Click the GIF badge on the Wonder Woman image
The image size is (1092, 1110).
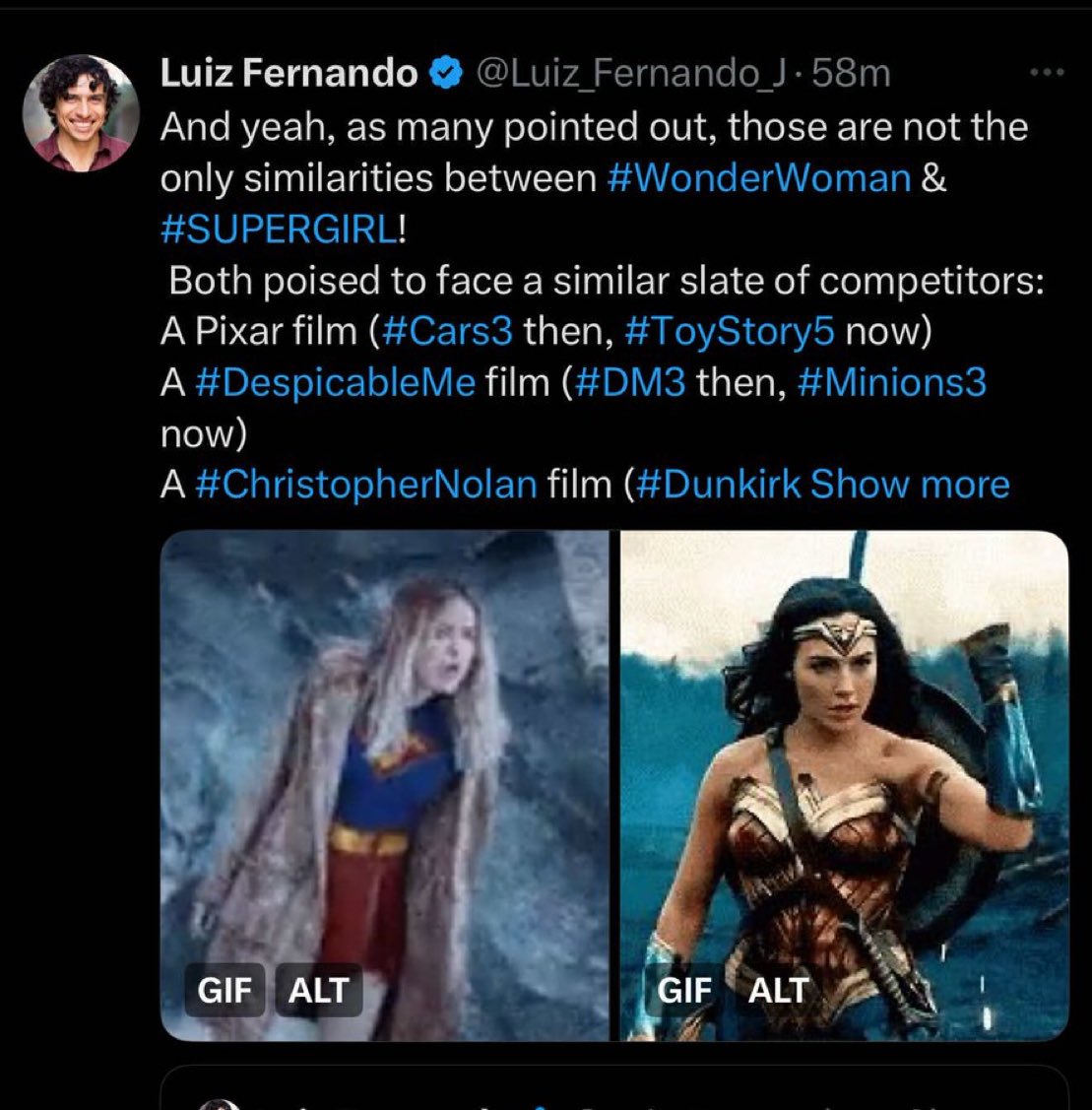684,990
